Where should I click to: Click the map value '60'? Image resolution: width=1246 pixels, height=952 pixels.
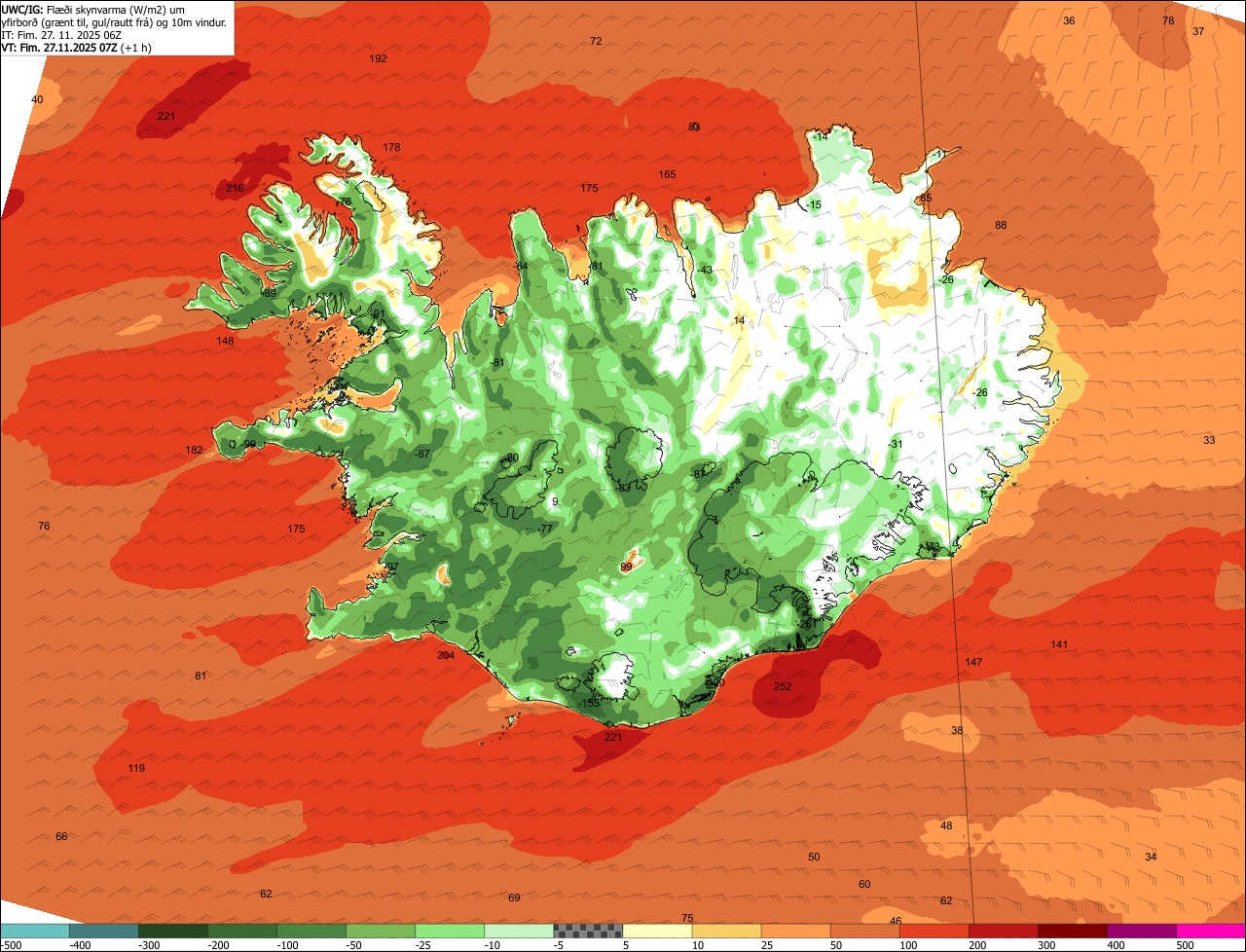point(864,884)
